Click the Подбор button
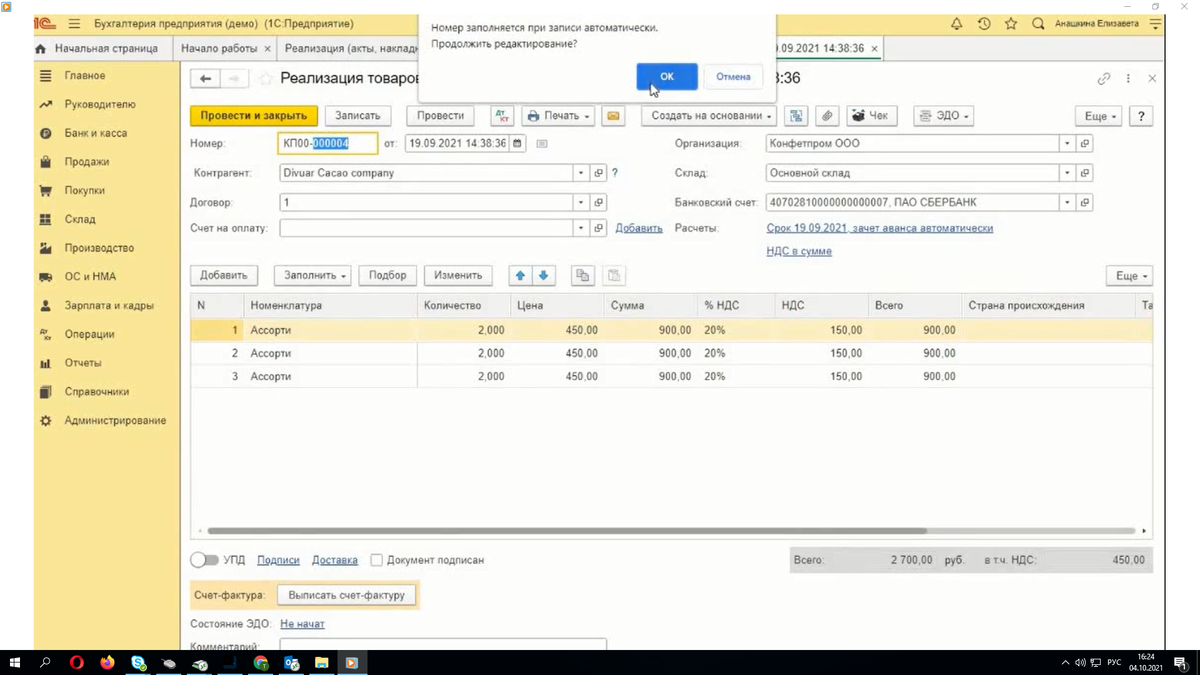This screenshot has height=675, width=1200. click(x=388, y=275)
